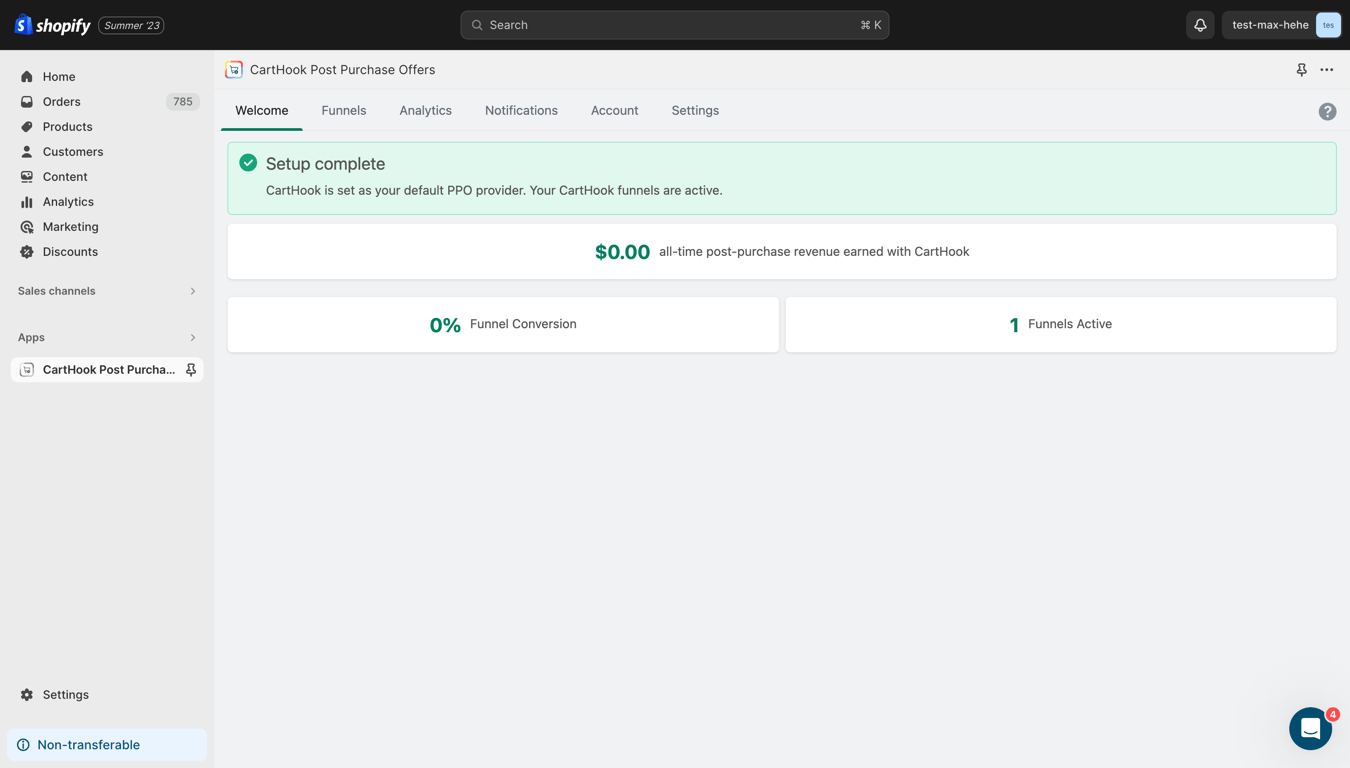Click the 785 orders count badge

click(x=183, y=102)
